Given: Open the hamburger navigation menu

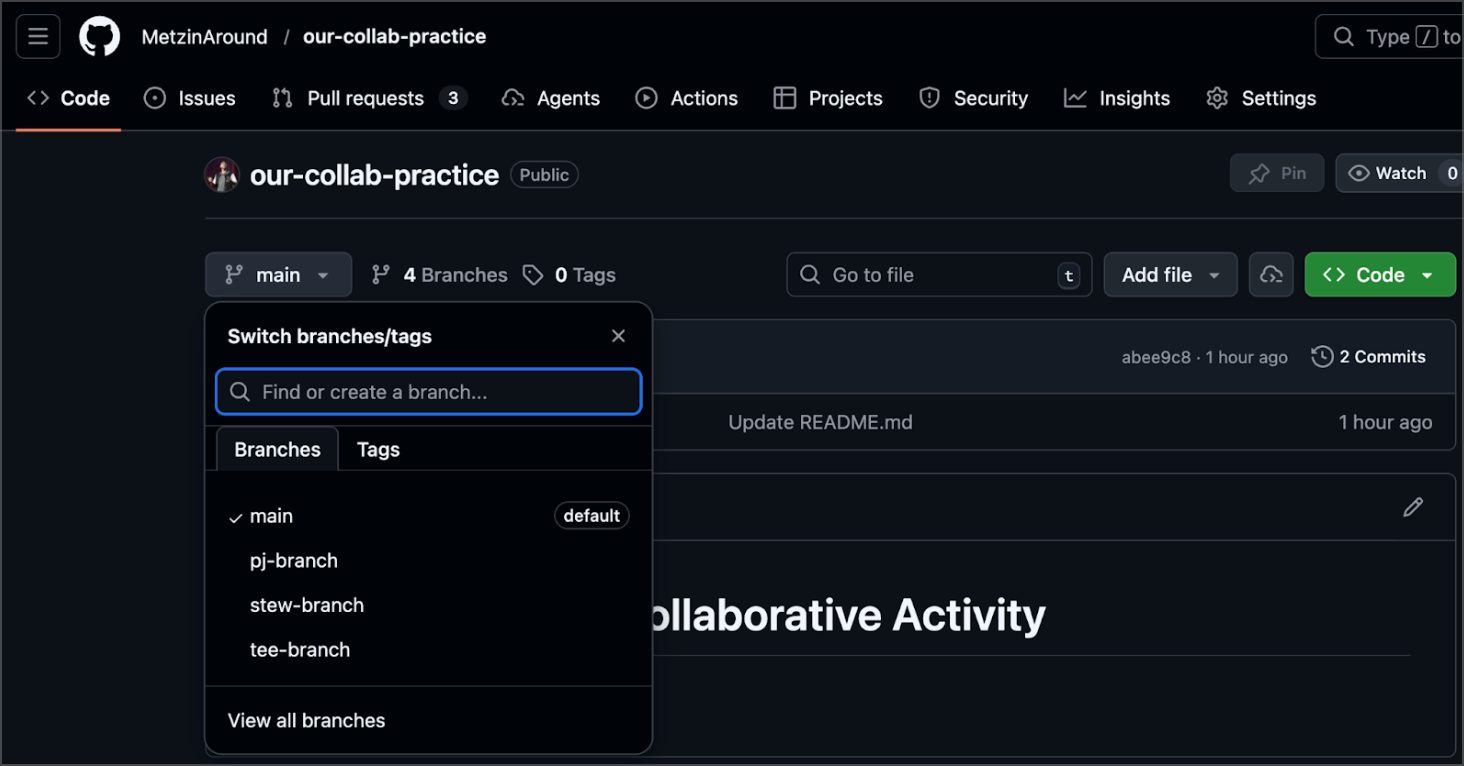Looking at the screenshot, I should pos(38,37).
